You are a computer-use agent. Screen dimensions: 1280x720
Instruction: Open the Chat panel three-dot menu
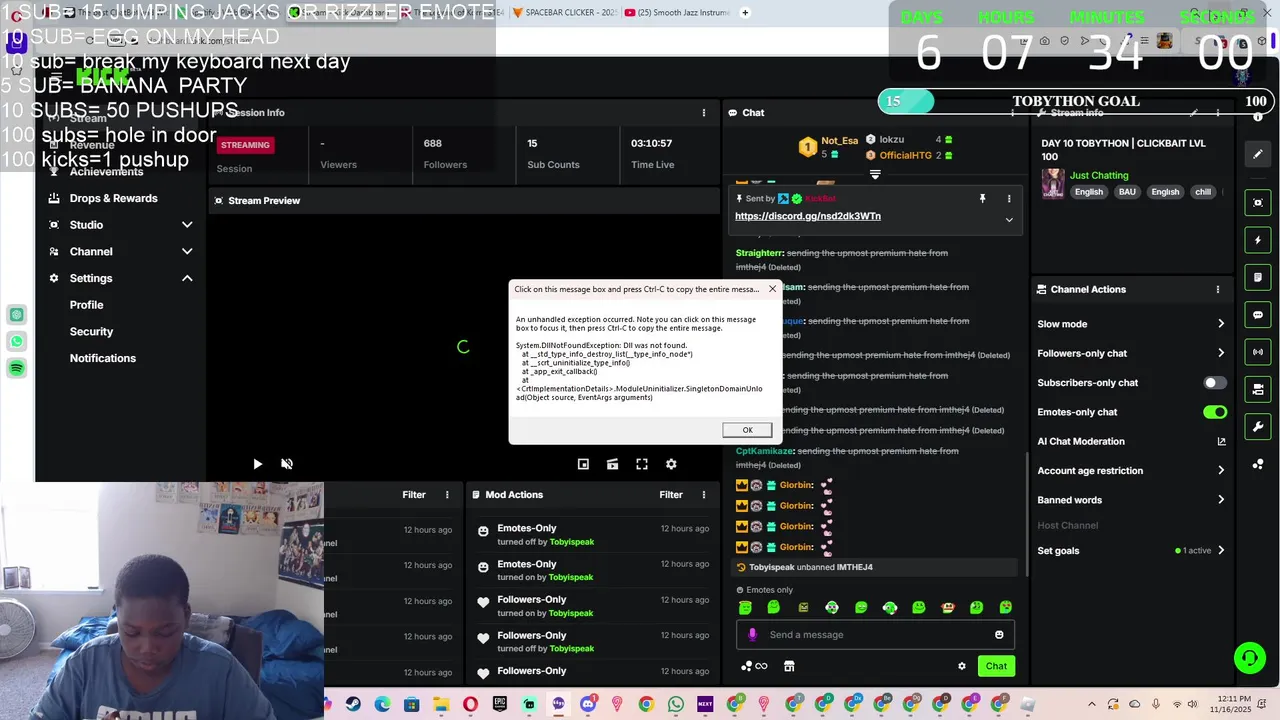[1013, 113]
